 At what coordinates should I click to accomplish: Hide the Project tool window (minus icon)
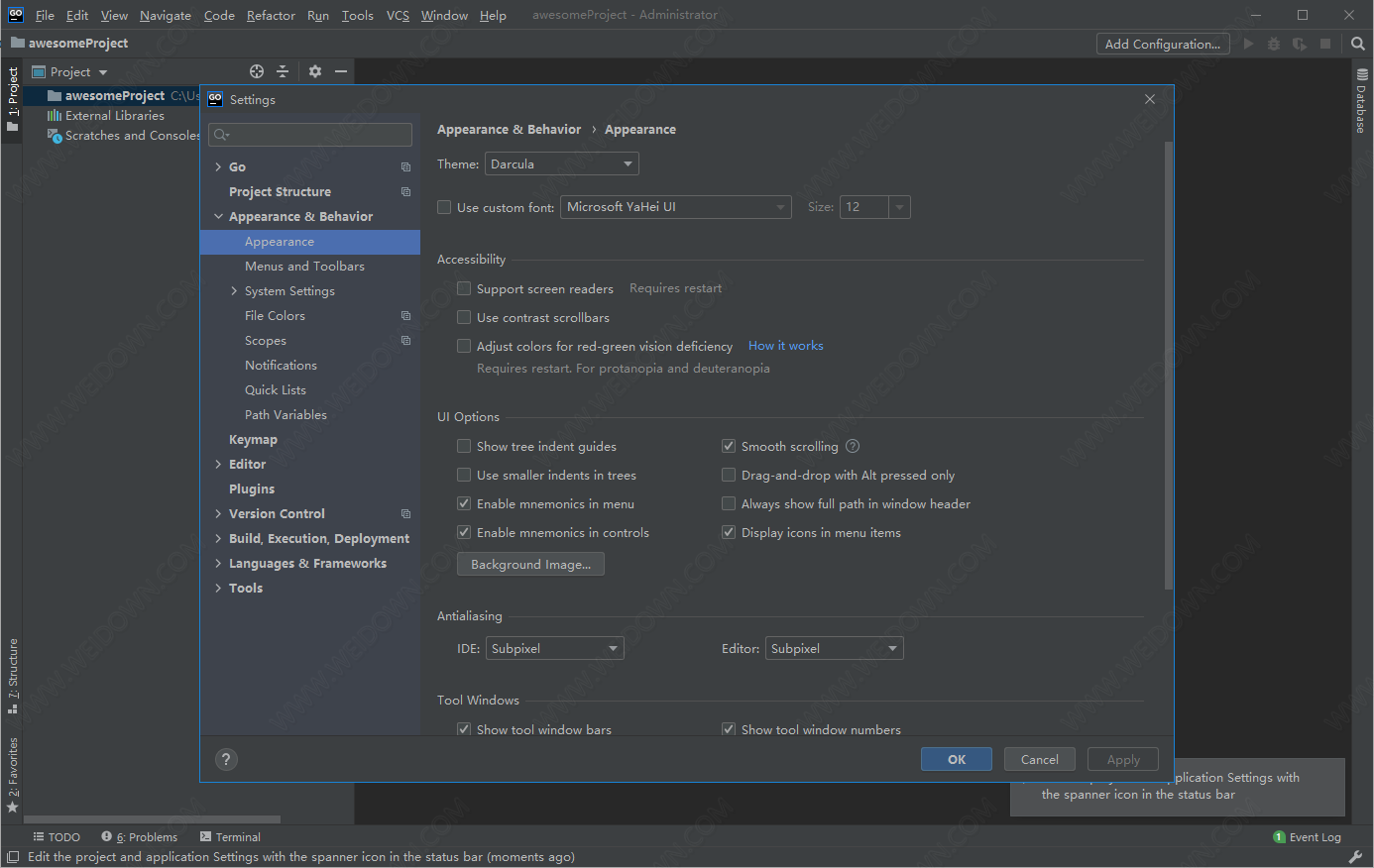341,71
